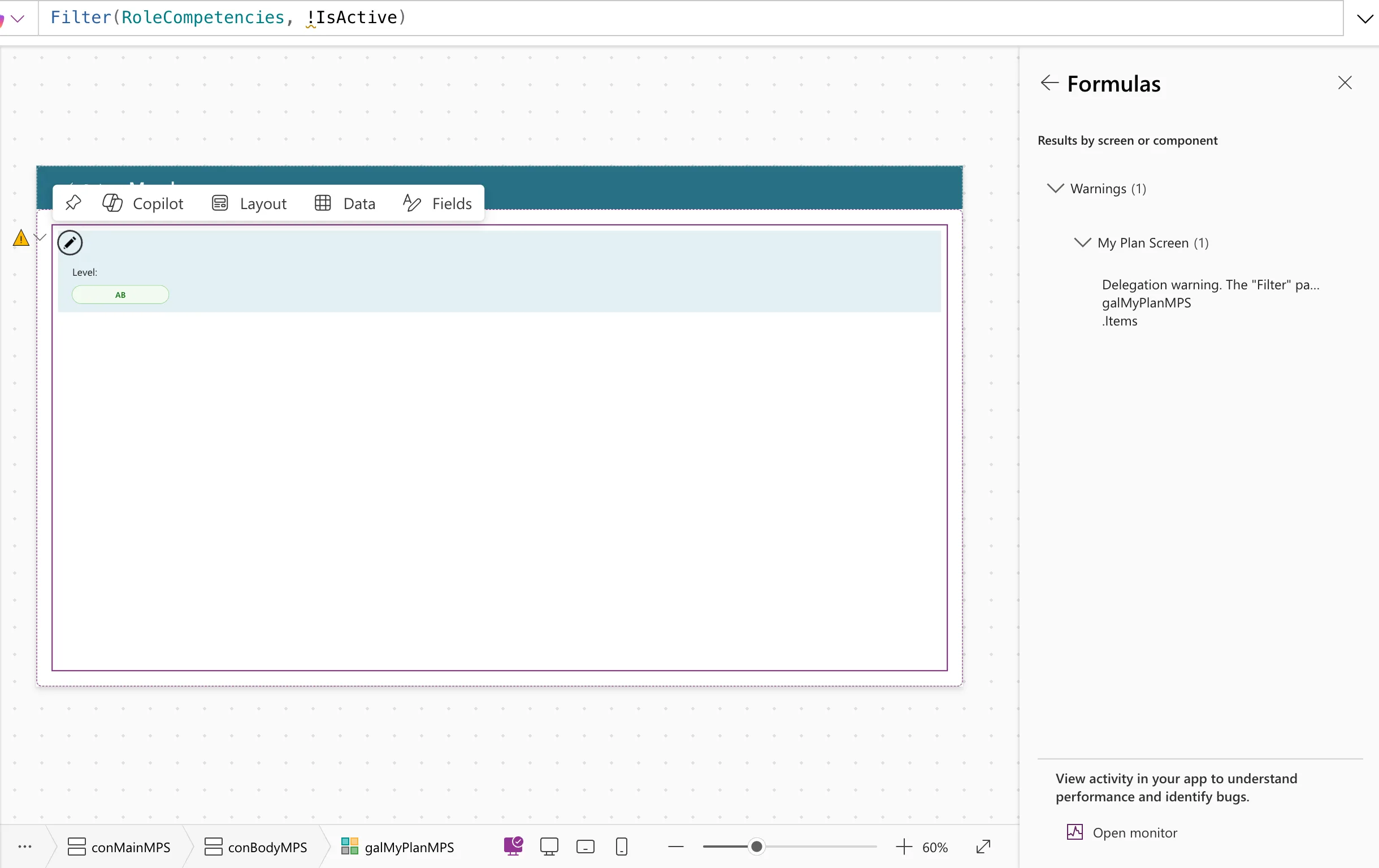1379x868 pixels.
Task: Click into the formula bar containing the Filter formula
Action: [x=691, y=18]
